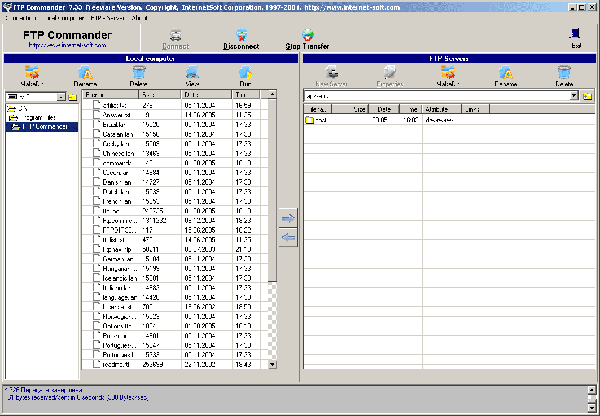Click New Server icon in FTP Servers toolbar
Viewport: 600px width, 416px height.
click(332, 72)
